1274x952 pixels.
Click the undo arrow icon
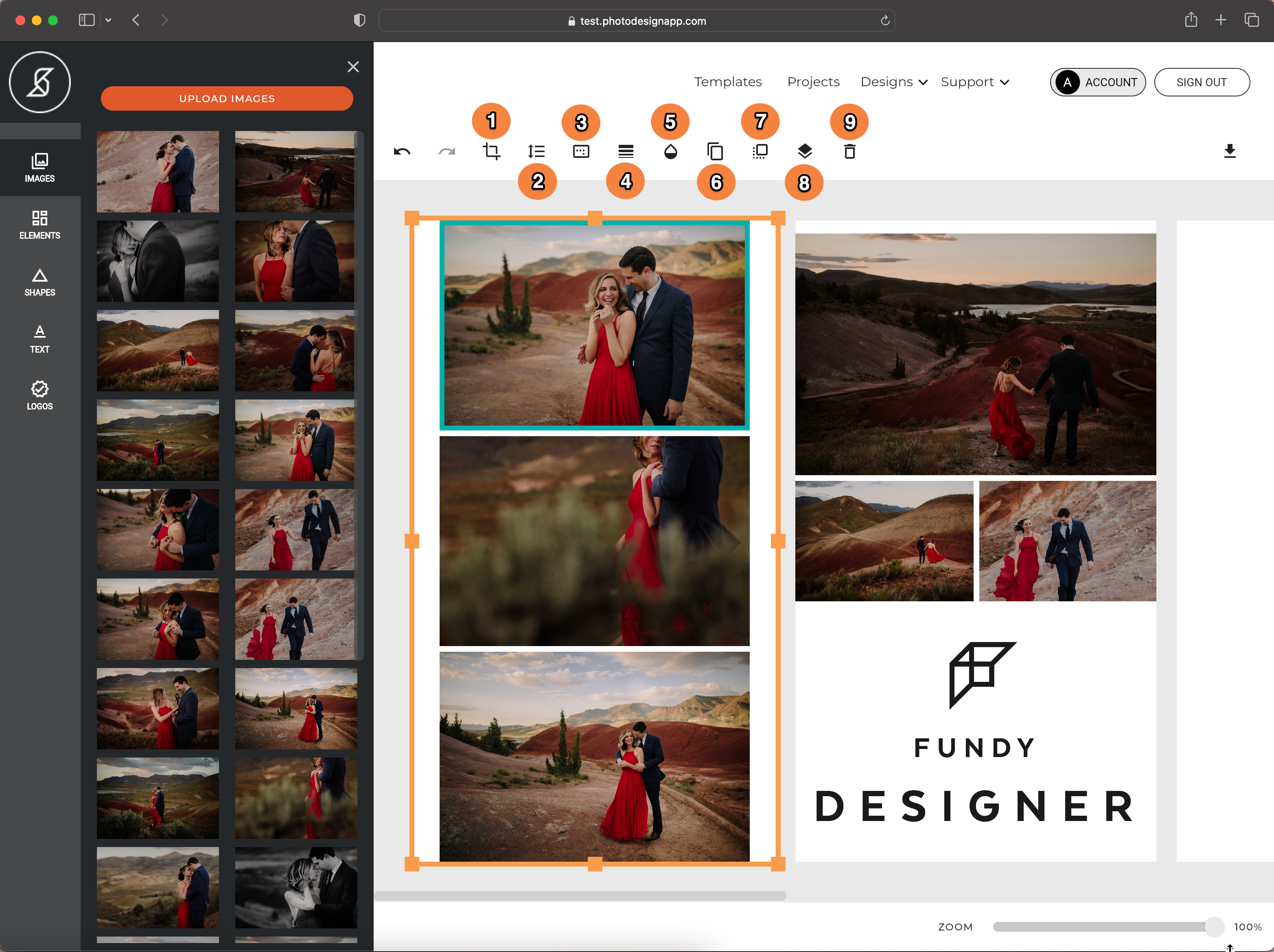tap(402, 151)
